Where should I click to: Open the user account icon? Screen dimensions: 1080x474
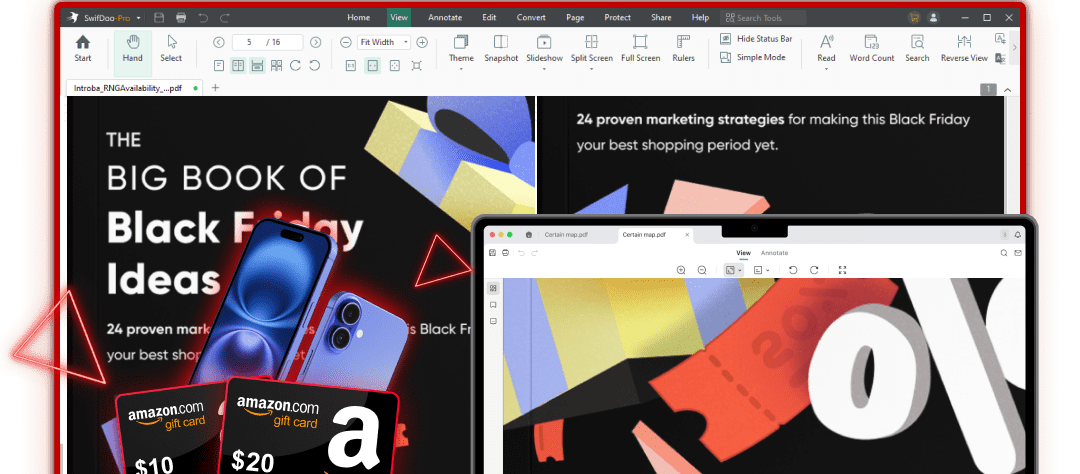pyautogui.click(x=933, y=17)
